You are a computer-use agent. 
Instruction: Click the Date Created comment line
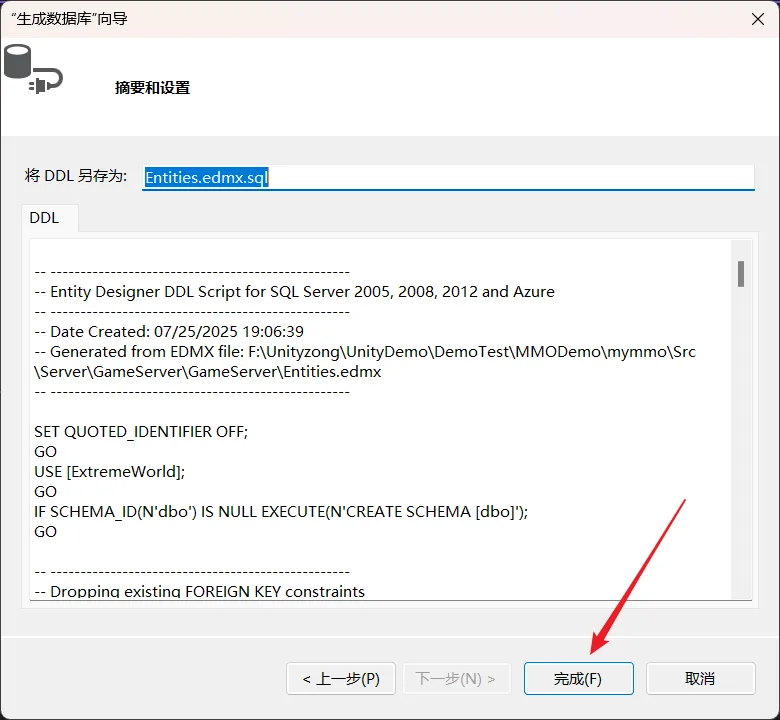click(168, 332)
